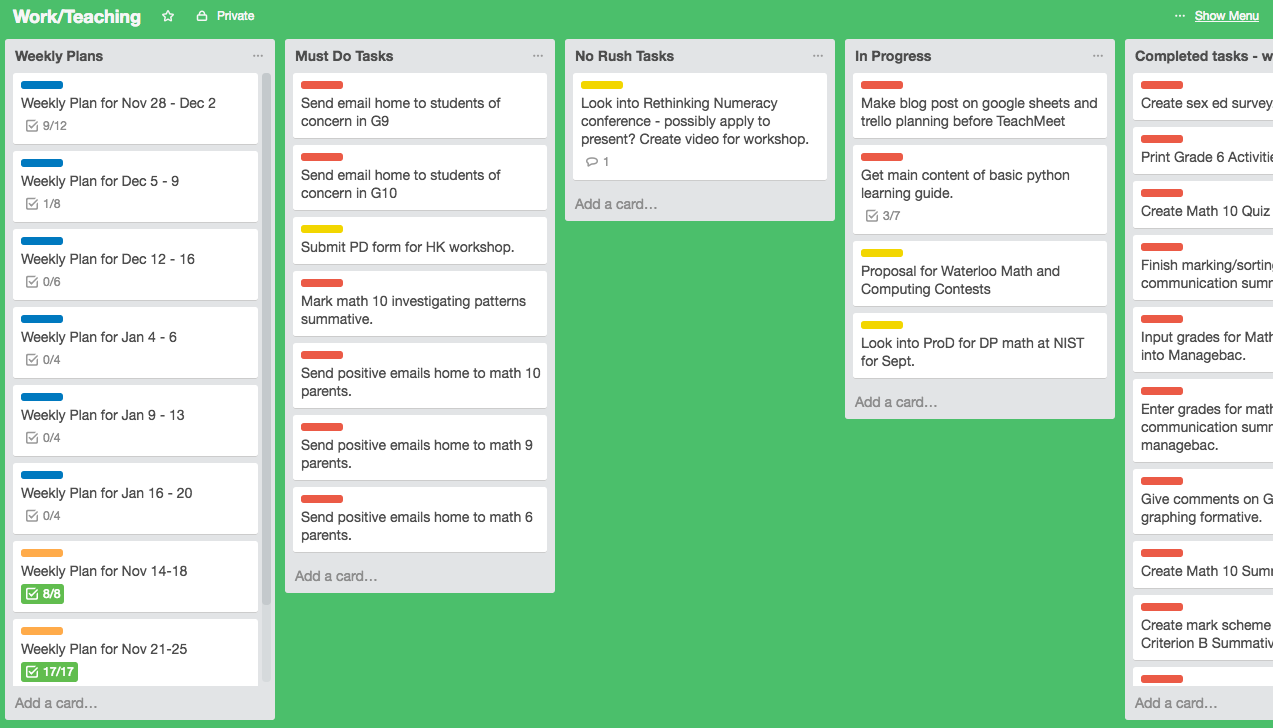Click red label on blog post card

point(882,85)
